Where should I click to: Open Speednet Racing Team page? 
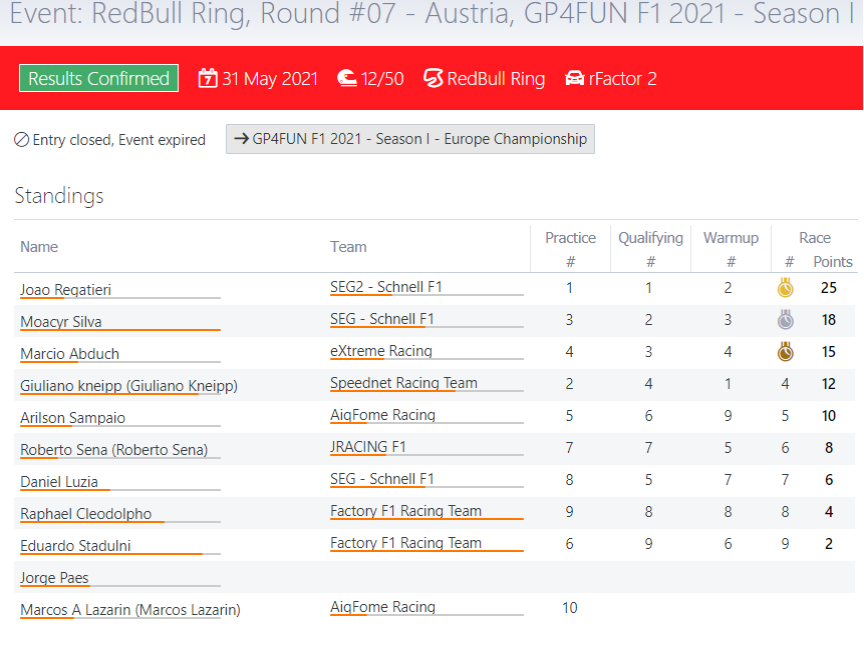404,383
